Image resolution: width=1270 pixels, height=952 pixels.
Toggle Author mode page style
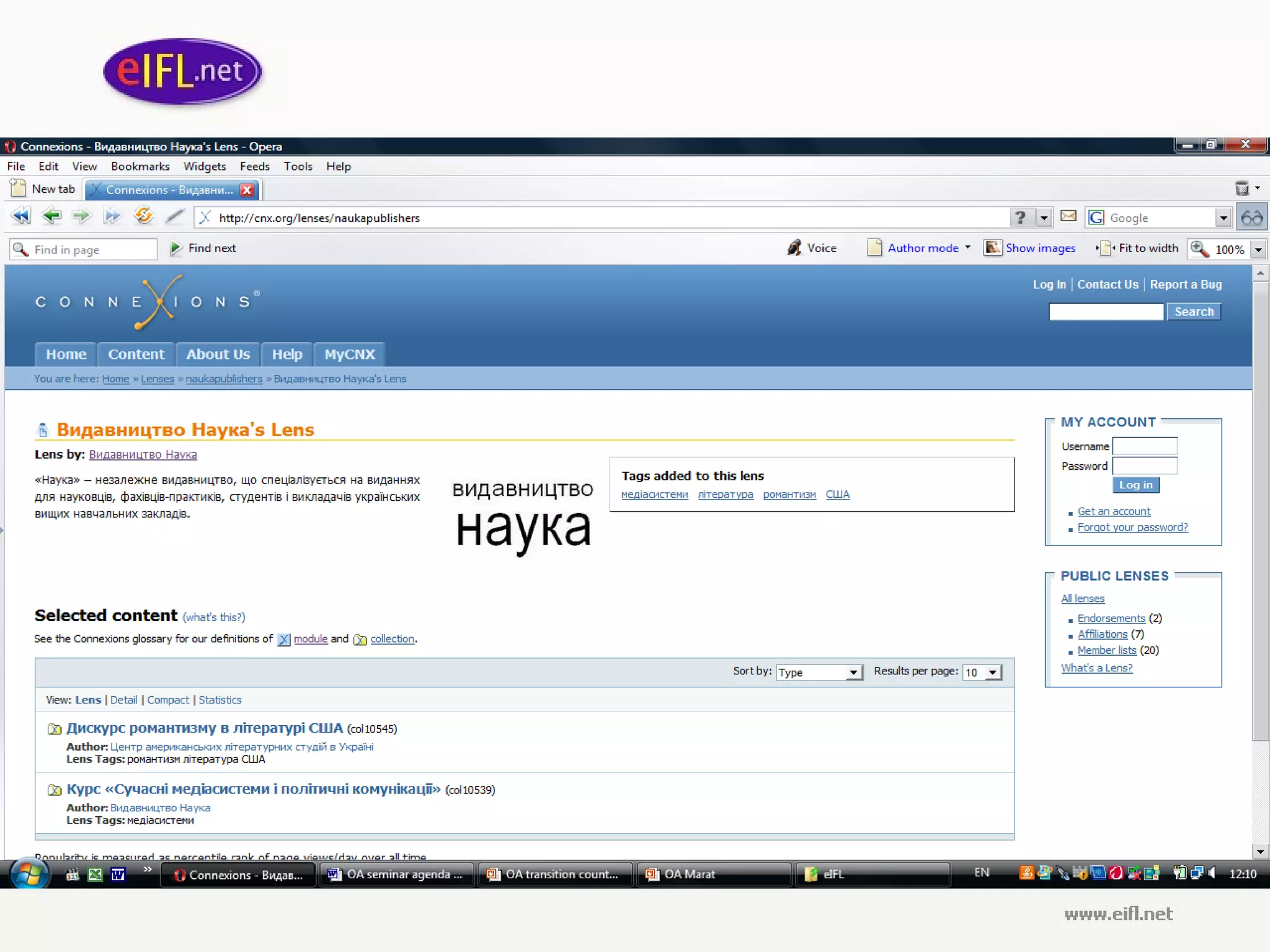(x=922, y=248)
